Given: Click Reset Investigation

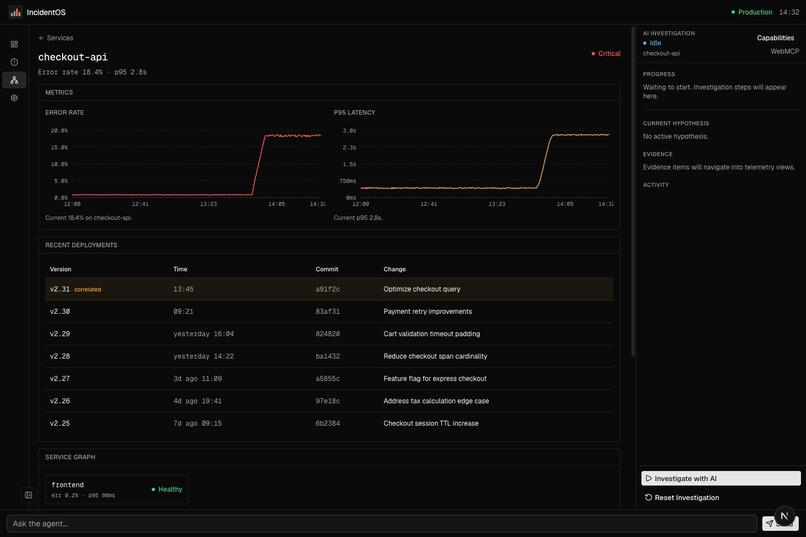Looking at the screenshot, I should click(682, 497).
